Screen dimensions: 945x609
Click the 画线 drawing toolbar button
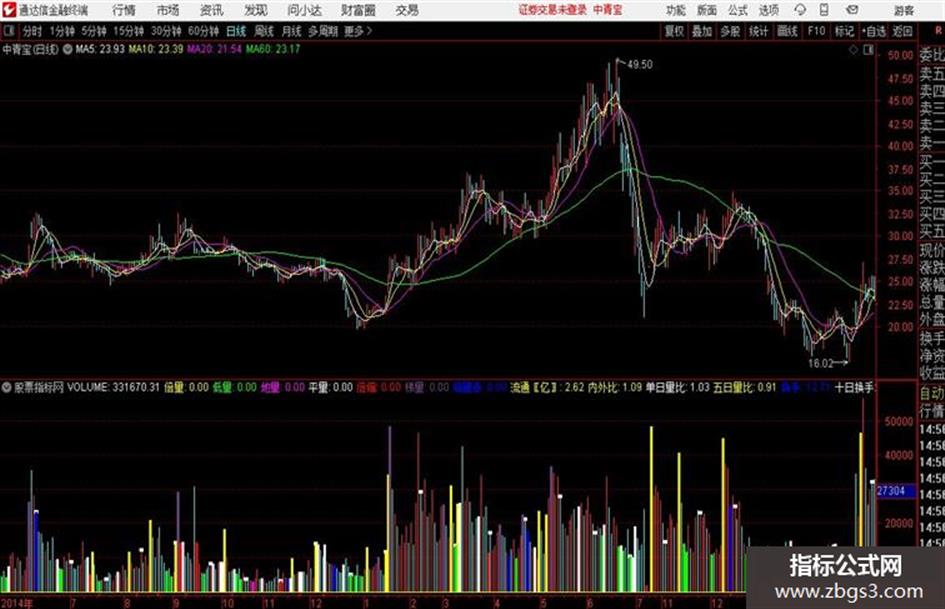point(787,31)
